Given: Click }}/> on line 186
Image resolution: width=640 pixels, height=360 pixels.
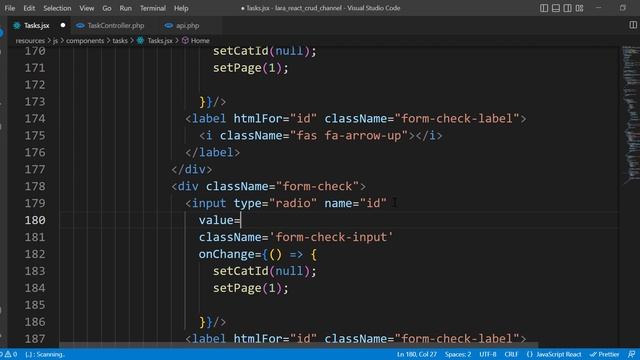Looking at the screenshot, I should (x=212, y=322).
